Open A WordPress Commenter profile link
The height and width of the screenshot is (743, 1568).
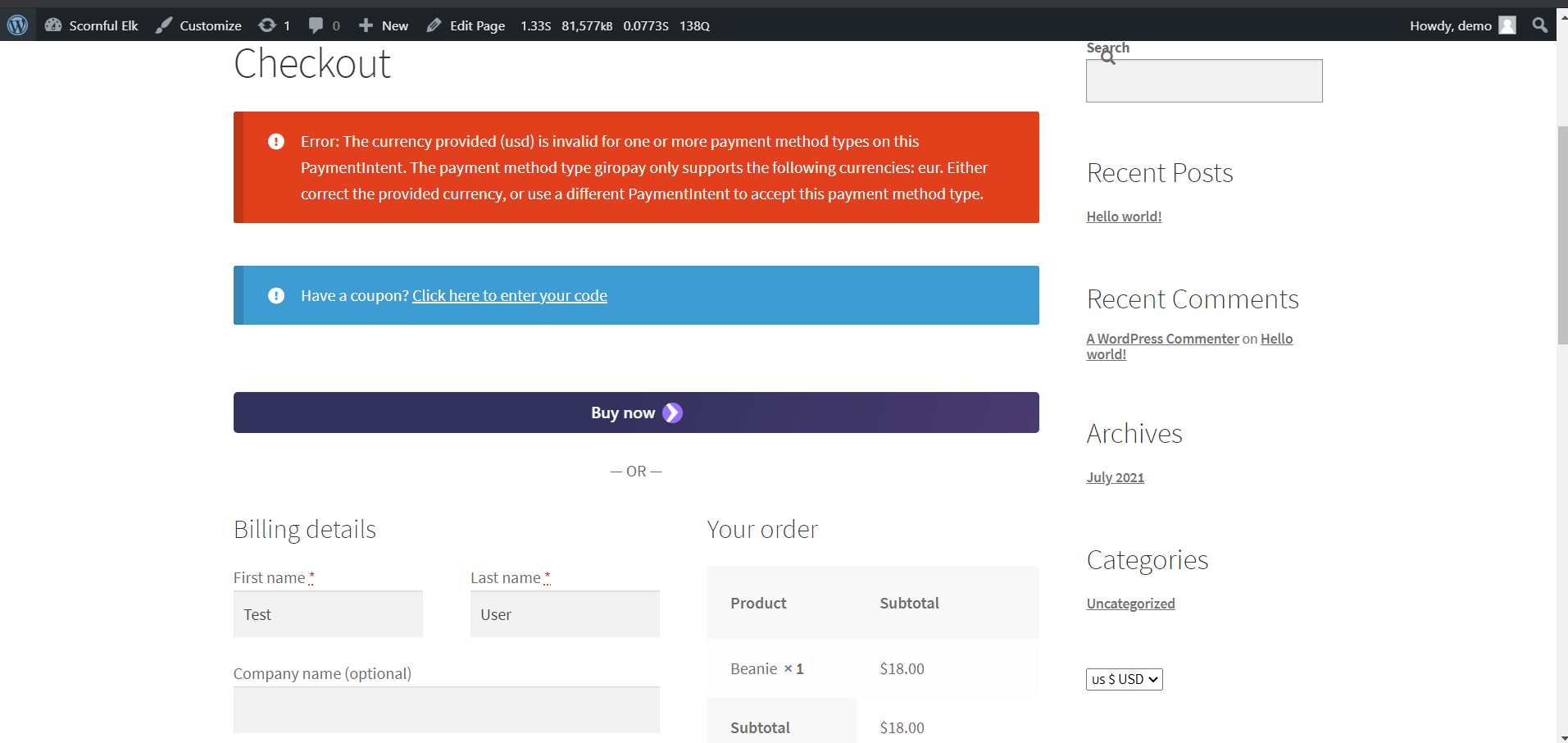(1161, 338)
